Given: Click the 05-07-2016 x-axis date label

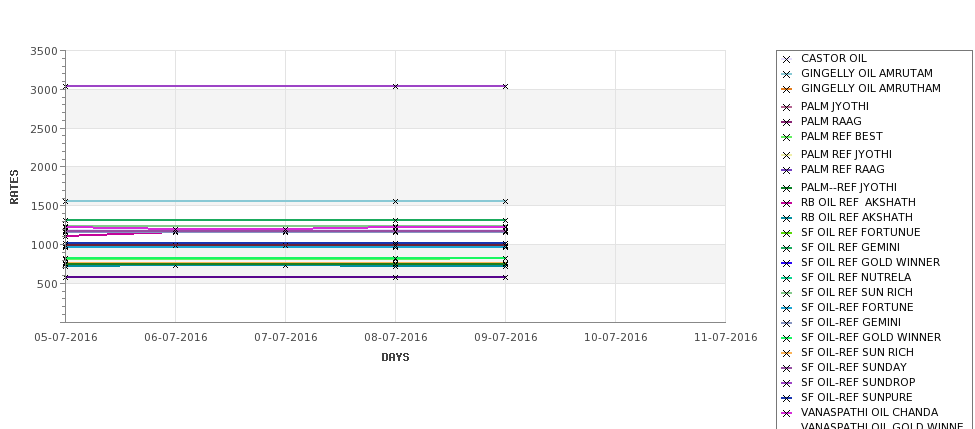Looking at the screenshot, I should 66,338.
